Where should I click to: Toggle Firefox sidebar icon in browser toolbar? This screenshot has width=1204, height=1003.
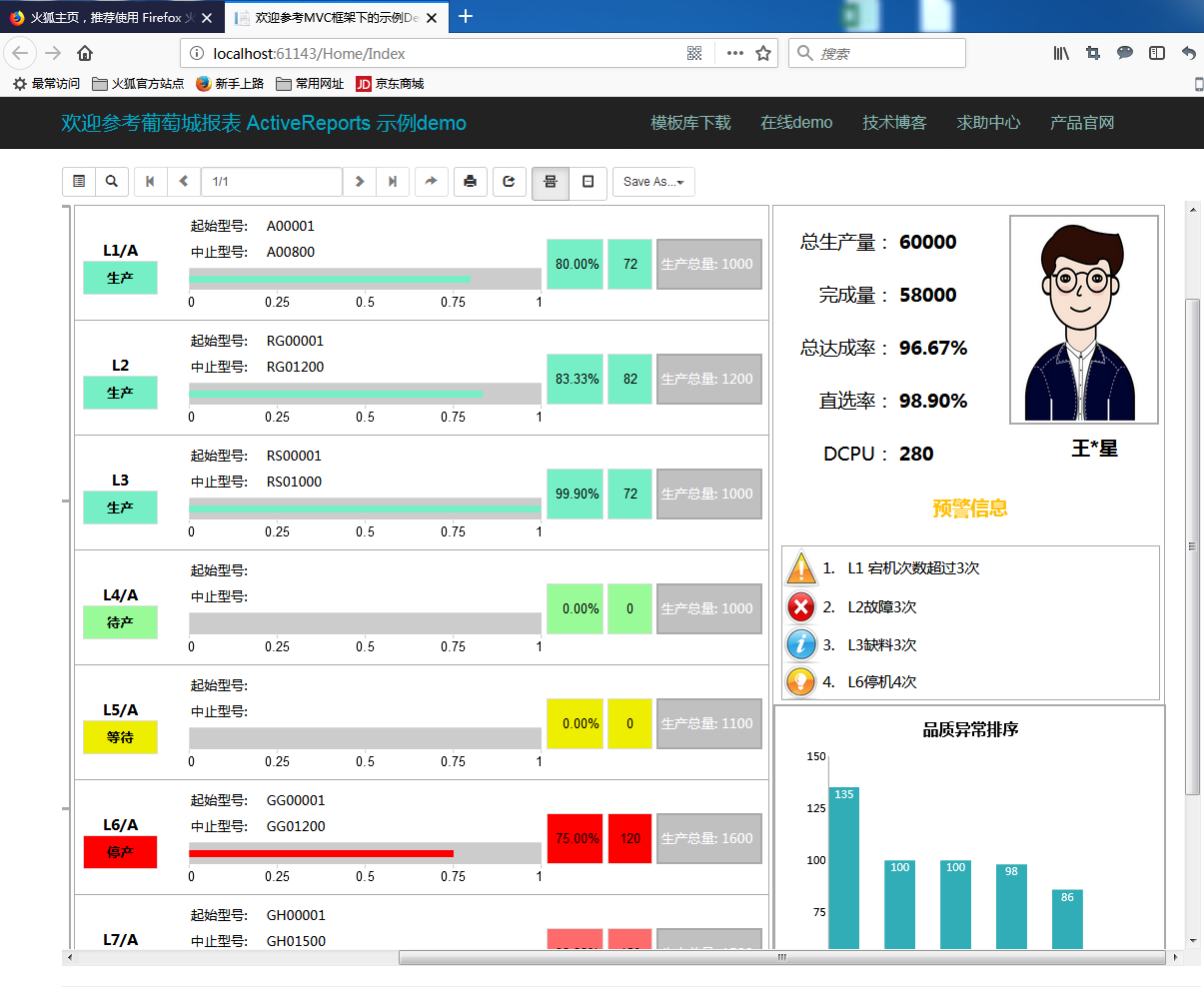(x=1157, y=53)
